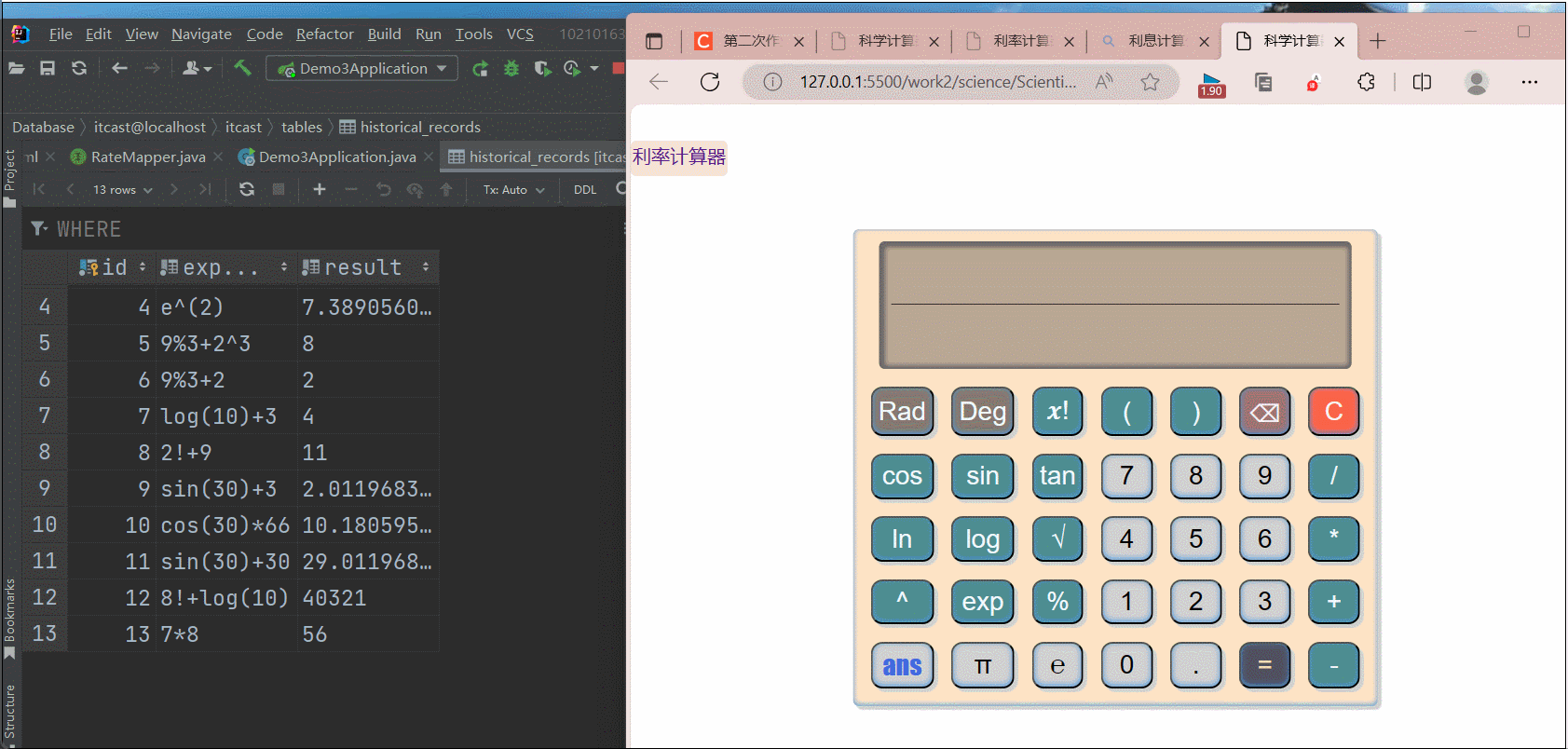Refresh the browser page
Image resolution: width=1568 pixels, height=749 pixels.
coord(710,82)
